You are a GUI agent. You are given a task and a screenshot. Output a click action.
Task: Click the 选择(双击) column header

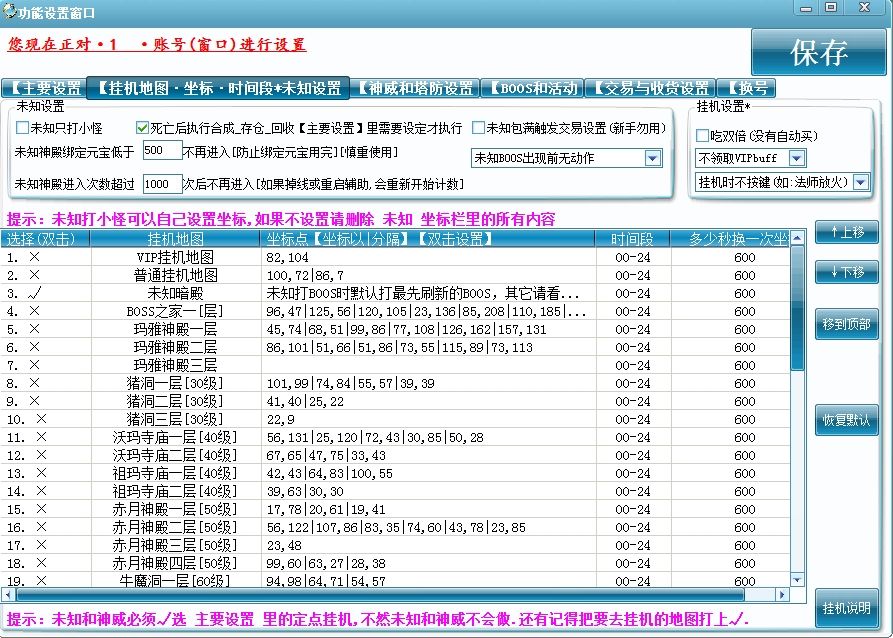point(46,239)
